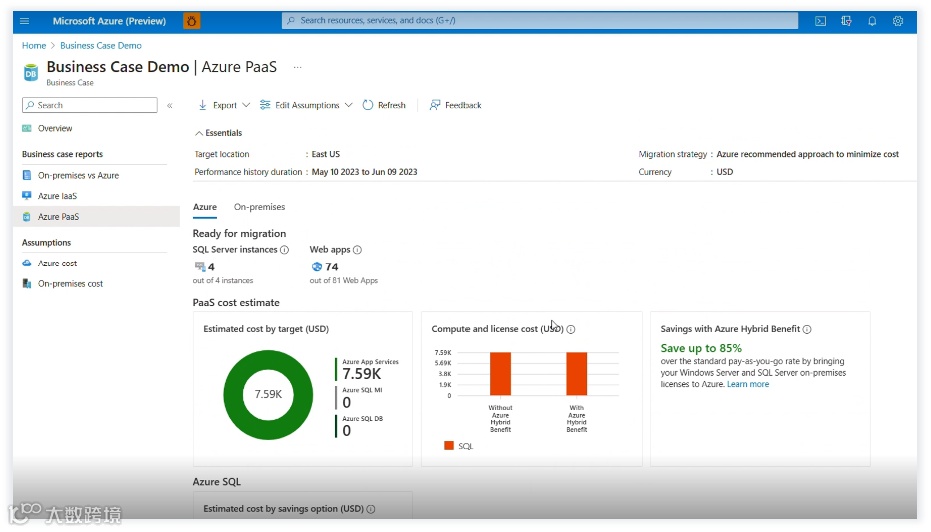Switch to the Azure tab
Viewport: 931px width, 532px height.
click(205, 207)
